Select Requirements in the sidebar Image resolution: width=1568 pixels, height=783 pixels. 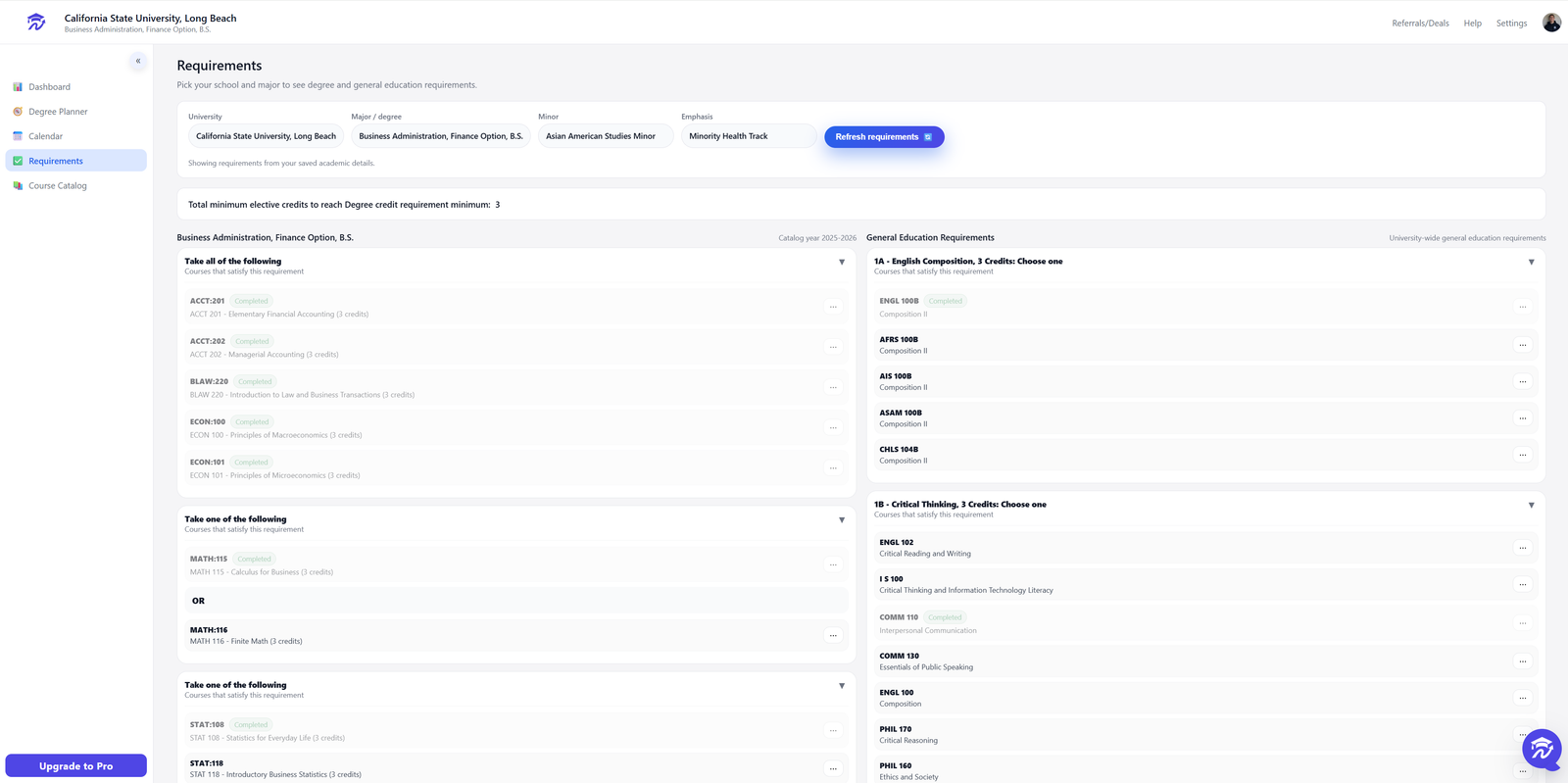tap(76, 161)
